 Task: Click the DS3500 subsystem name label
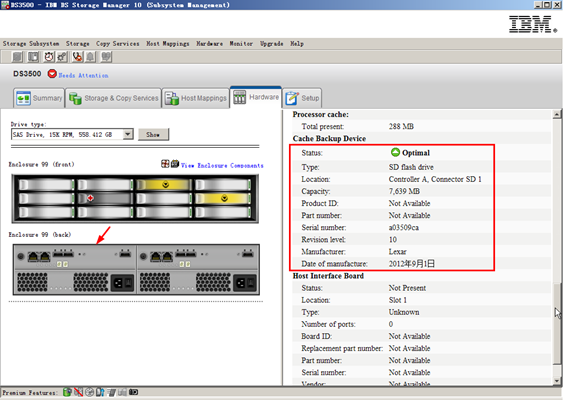coord(27,74)
